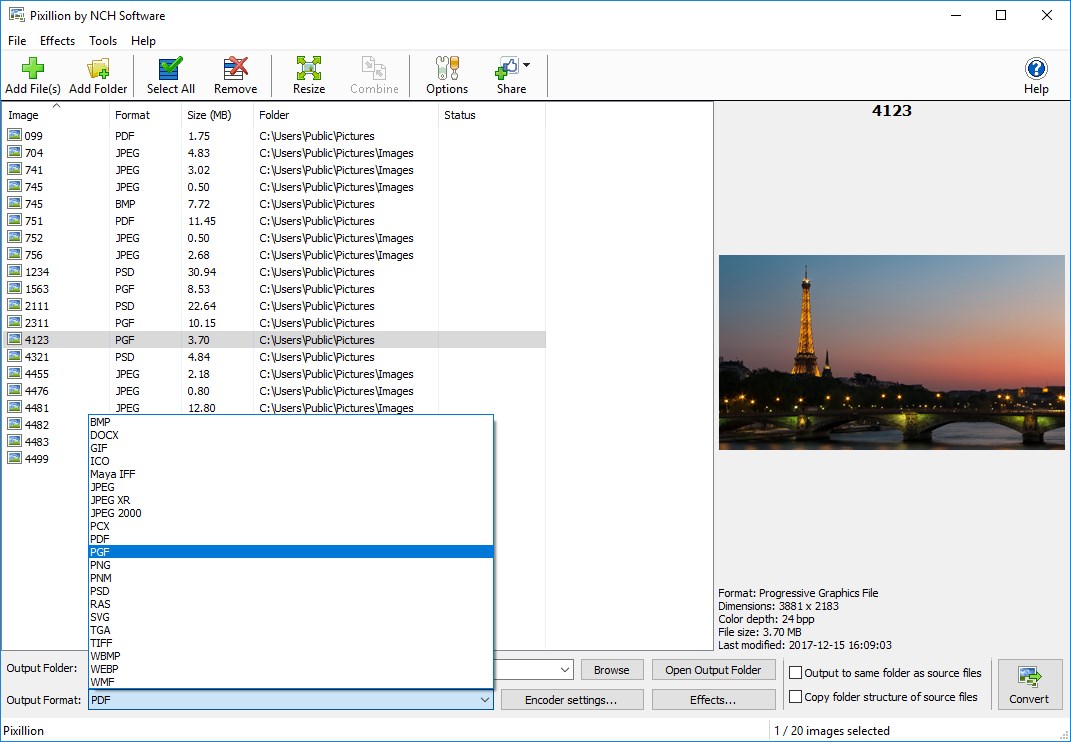
Task: Click the Add File(s) icon
Action: (x=31, y=68)
